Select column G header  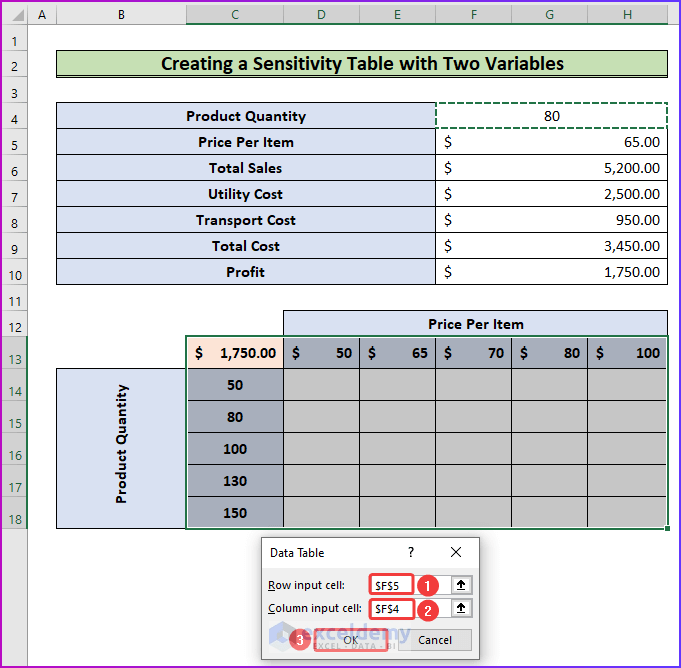(549, 15)
